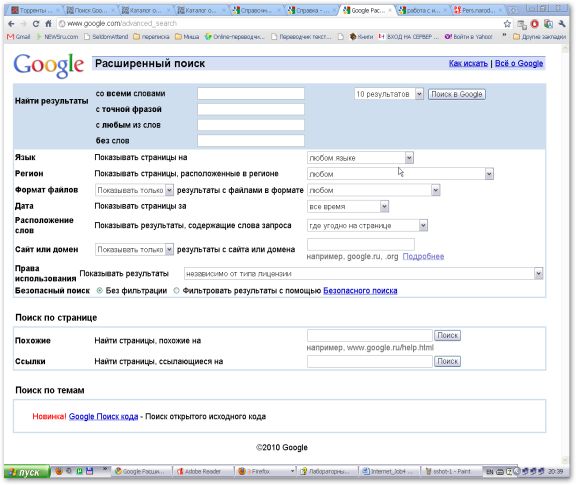Focus the site or domain input field
Image resolution: width=576 pixels, height=485 pixels.
(361, 244)
